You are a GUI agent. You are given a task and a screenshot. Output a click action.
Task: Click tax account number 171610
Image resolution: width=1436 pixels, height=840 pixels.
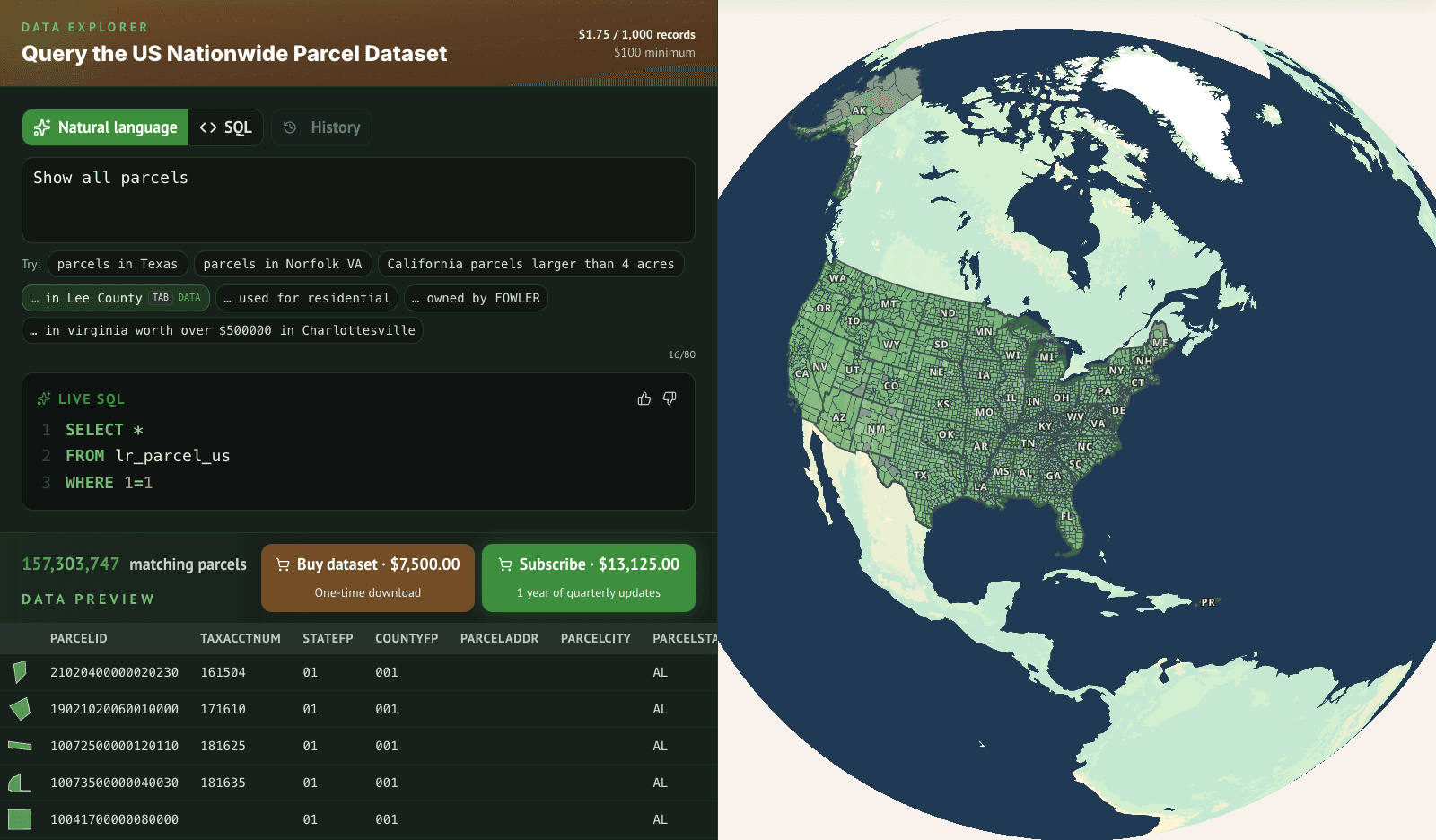(223, 709)
